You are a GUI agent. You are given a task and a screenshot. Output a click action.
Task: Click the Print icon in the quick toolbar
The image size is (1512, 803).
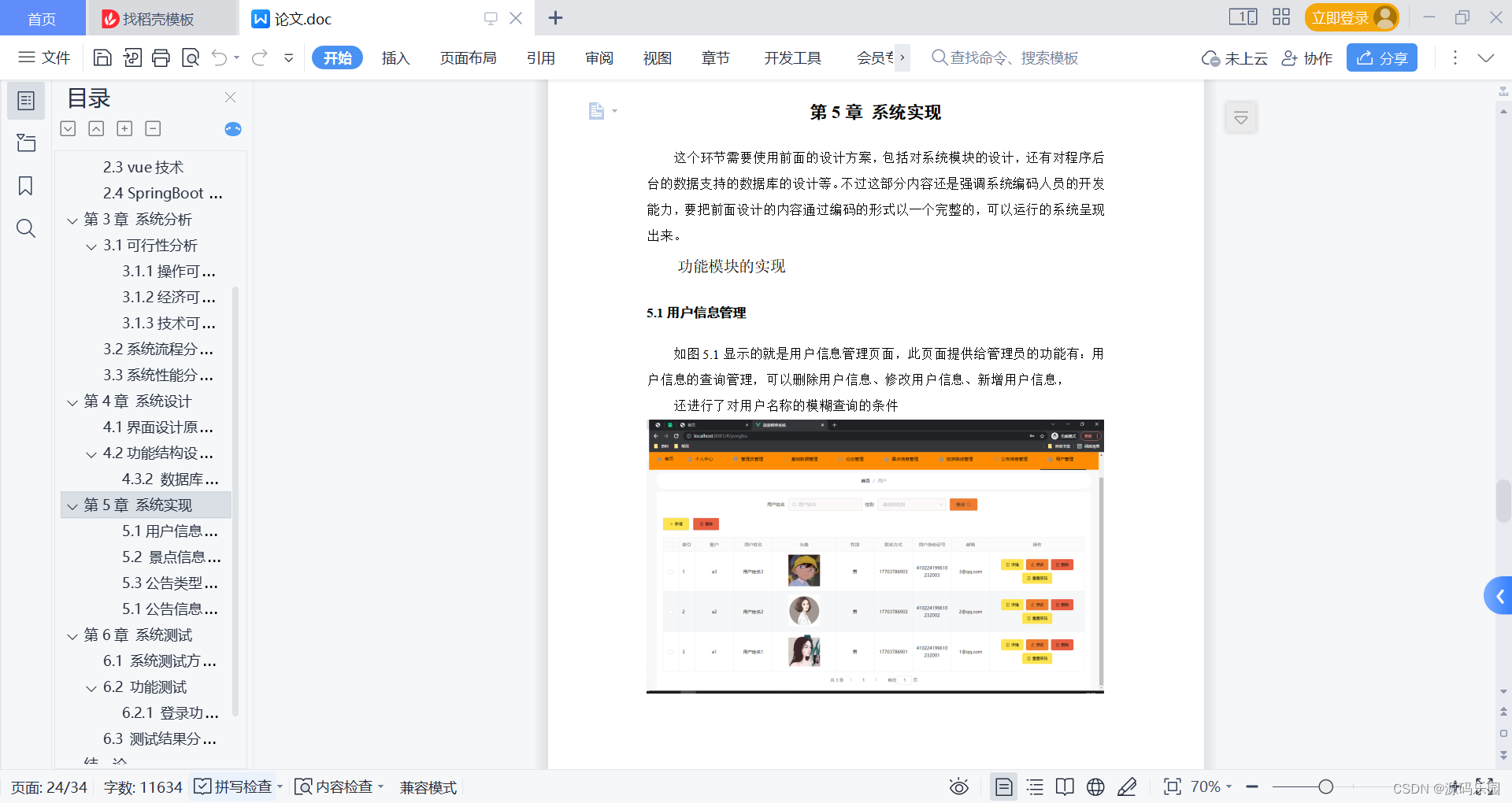point(161,57)
